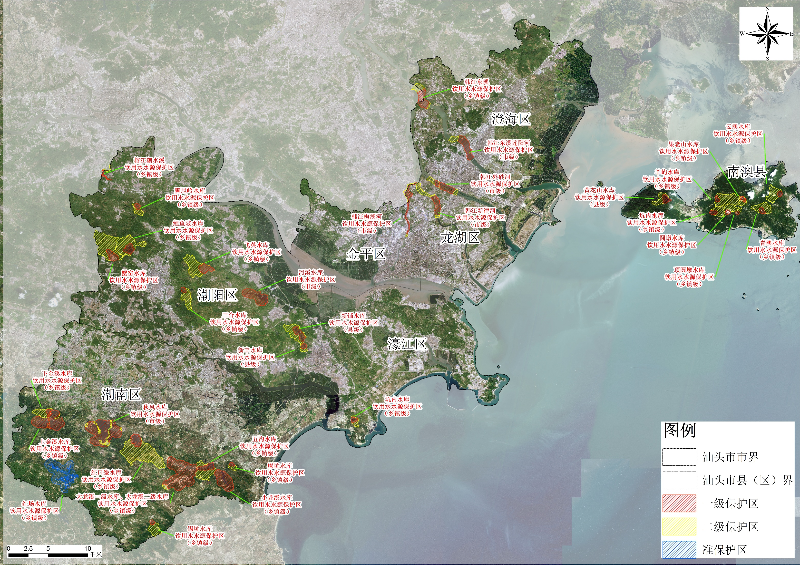Viewport: 800px width, 565px height.
Task: Select the 南澳县 county label
Action: pyautogui.click(x=746, y=172)
